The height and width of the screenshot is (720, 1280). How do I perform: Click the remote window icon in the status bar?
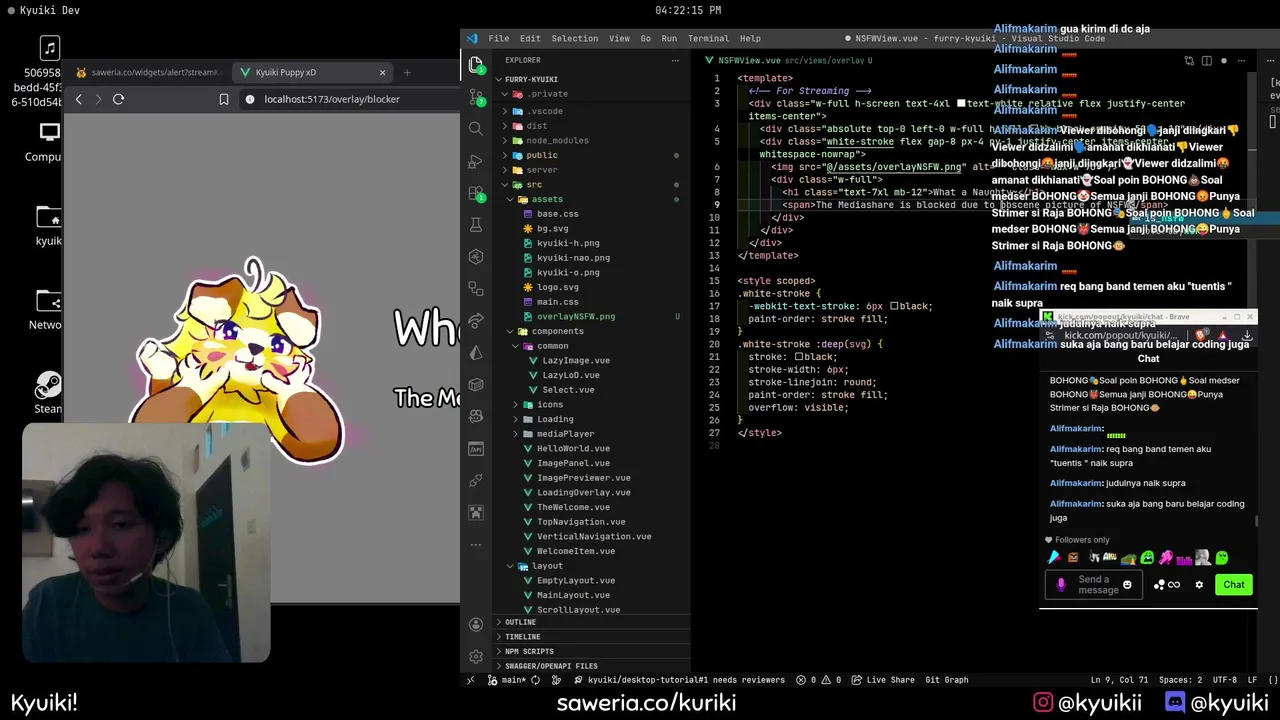470,680
